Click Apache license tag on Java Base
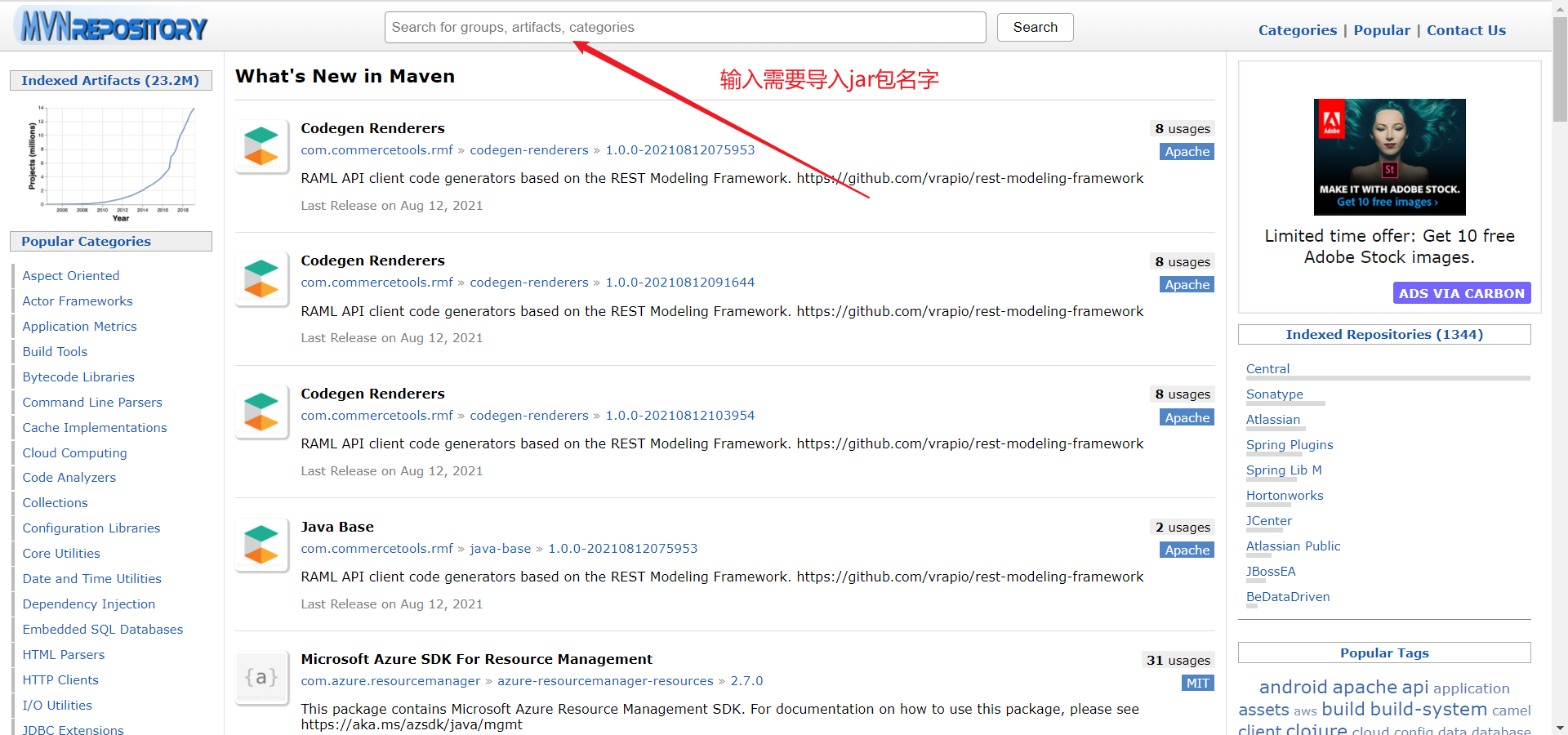 (1187, 550)
